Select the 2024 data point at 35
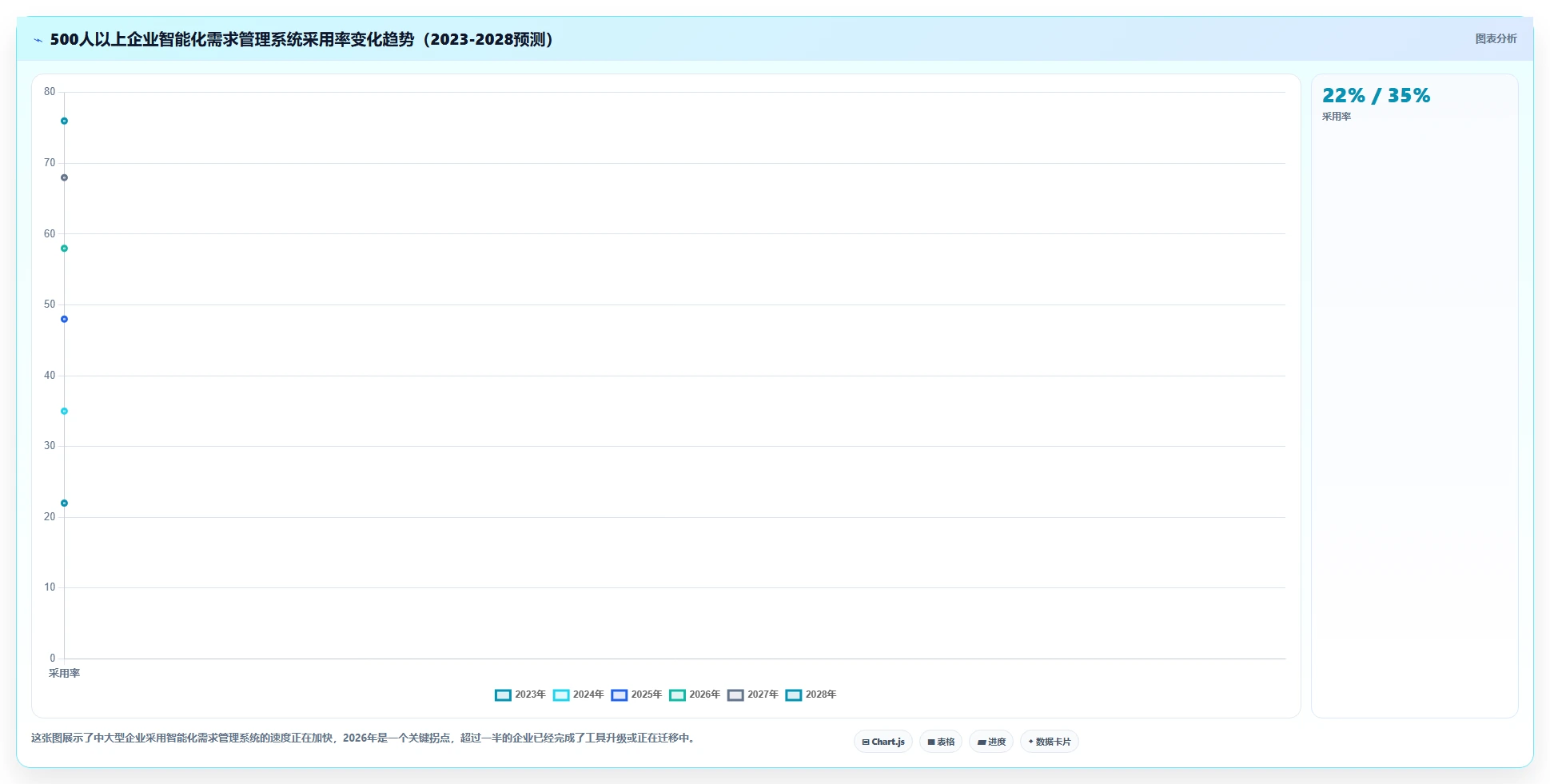The height and width of the screenshot is (784, 1550). 64,412
